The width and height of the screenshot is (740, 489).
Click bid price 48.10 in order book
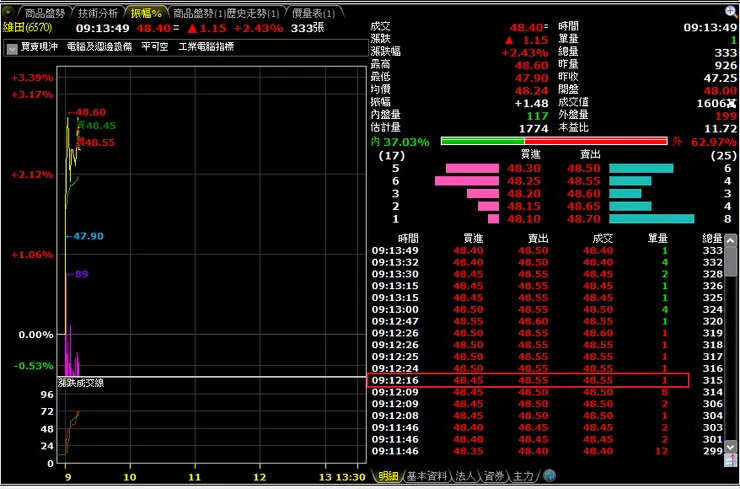(524, 219)
